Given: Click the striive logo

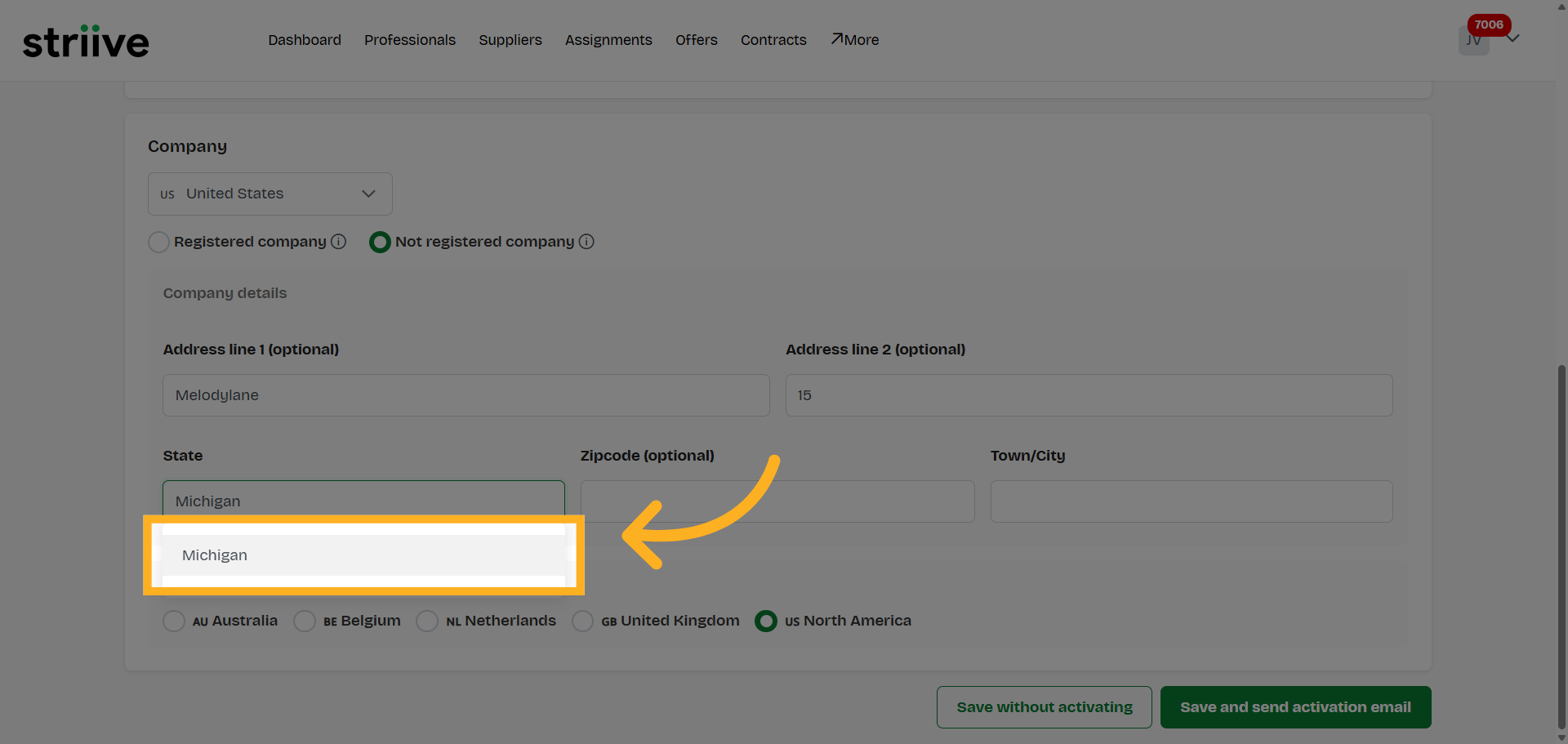Looking at the screenshot, I should tap(86, 41).
